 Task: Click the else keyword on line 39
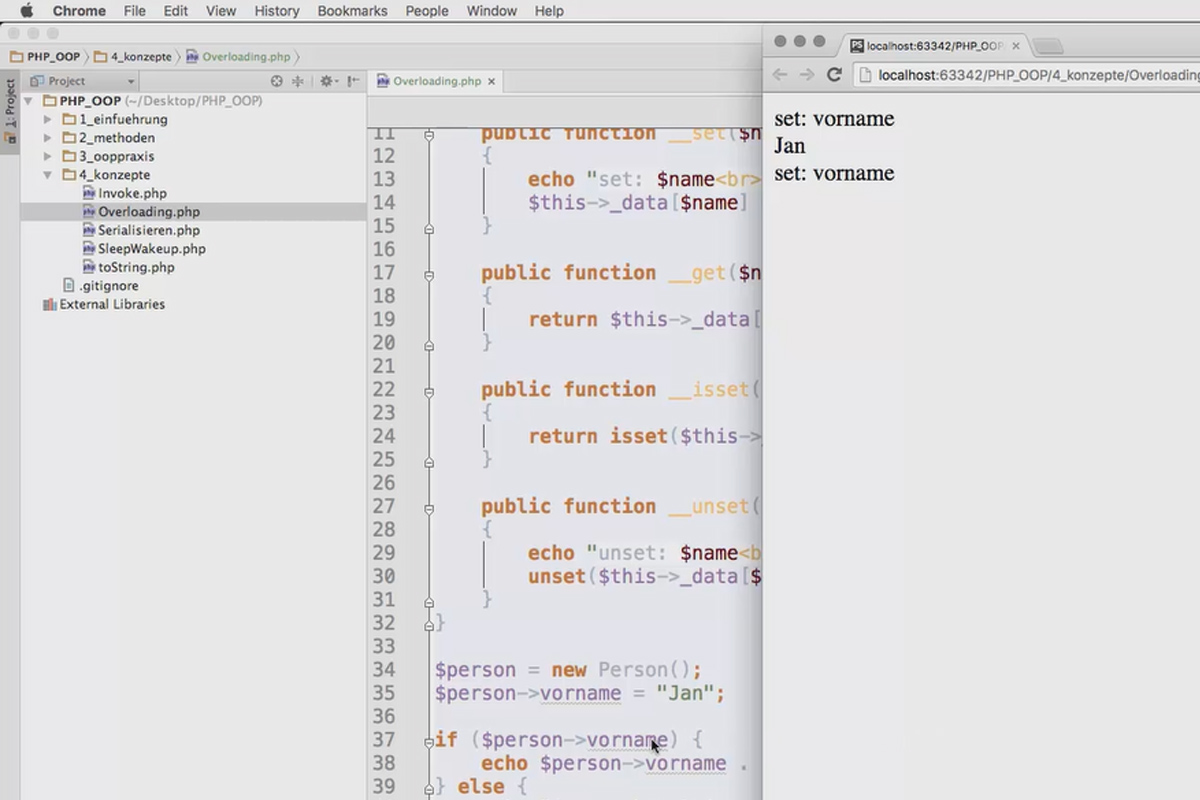pyautogui.click(x=481, y=787)
